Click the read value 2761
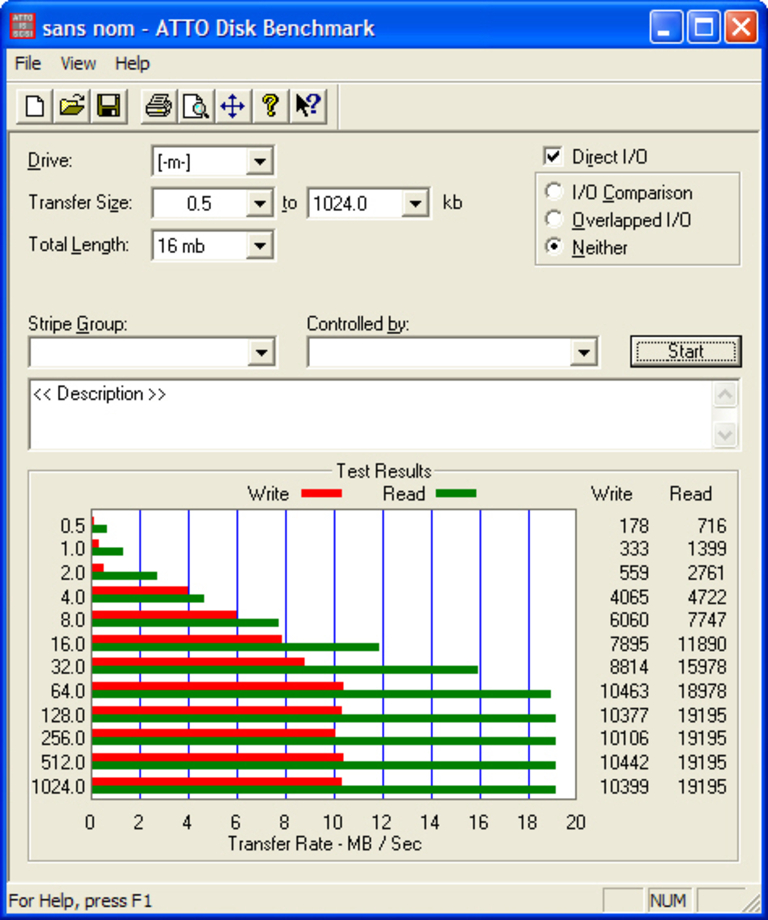The width and height of the screenshot is (768, 920). click(707, 573)
